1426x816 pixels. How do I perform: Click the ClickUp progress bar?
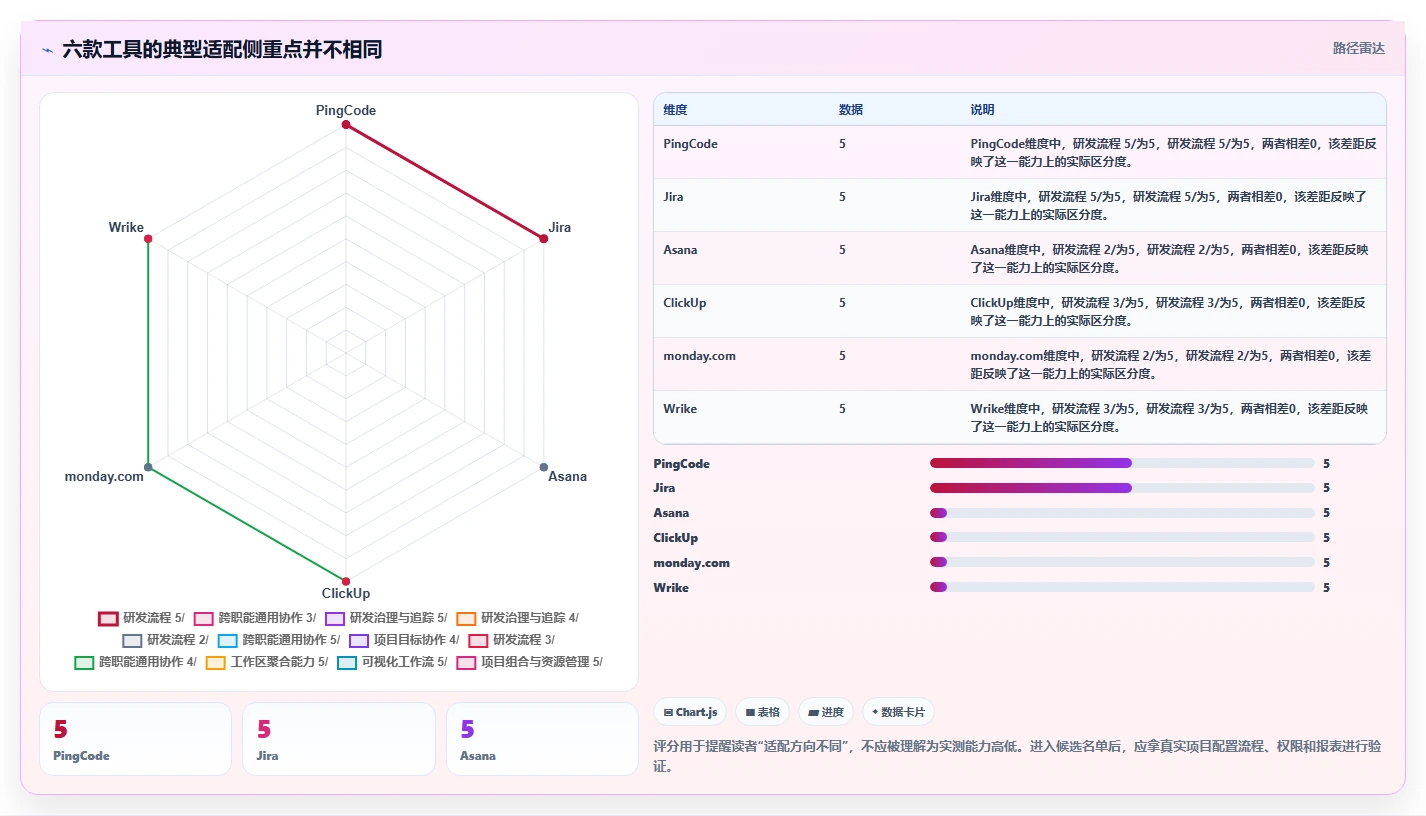tap(1122, 537)
